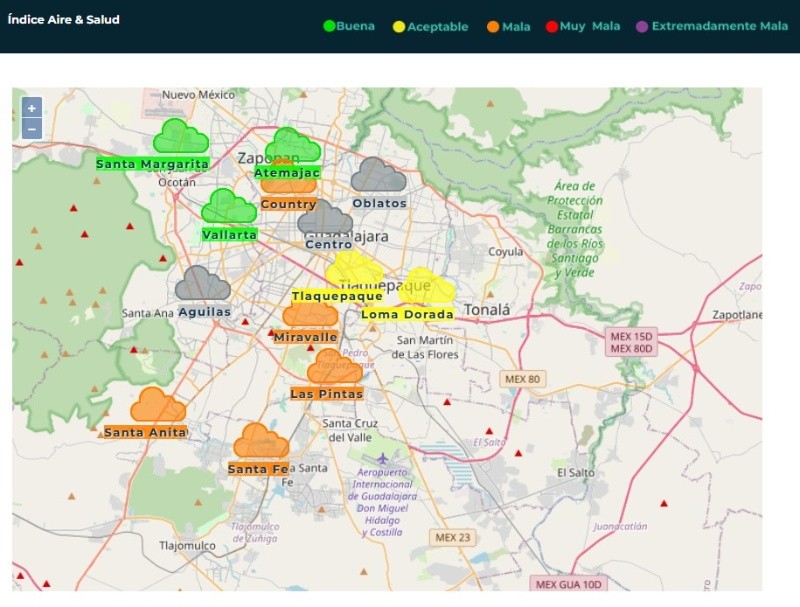Click the Índice Aire & Salud title
The image size is (800, 607).
click(x=63, y=19)
